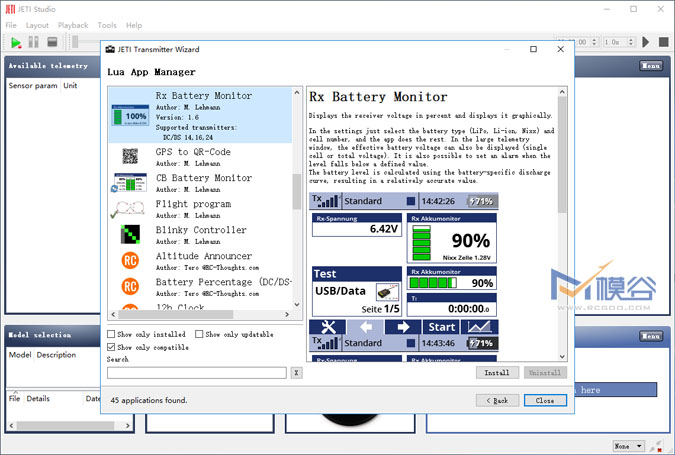
Task: Click the app list horizontal scrollbar left arrow
Action: (113, 315)
